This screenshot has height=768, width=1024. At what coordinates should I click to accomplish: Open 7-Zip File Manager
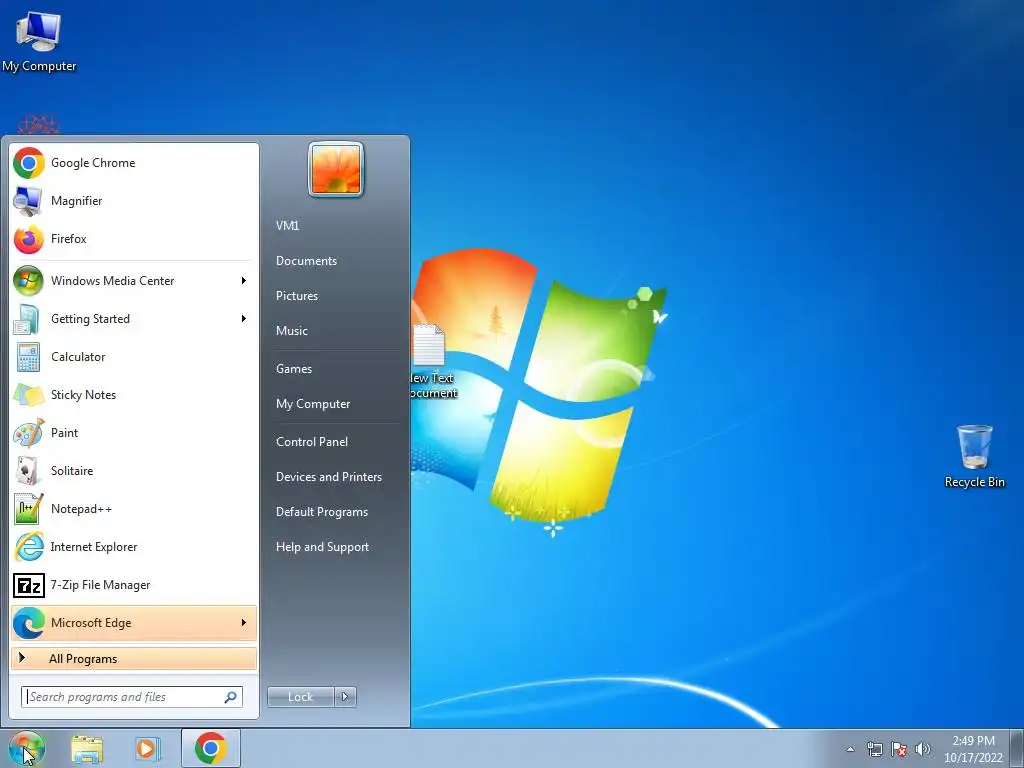(x=134, y=584)
